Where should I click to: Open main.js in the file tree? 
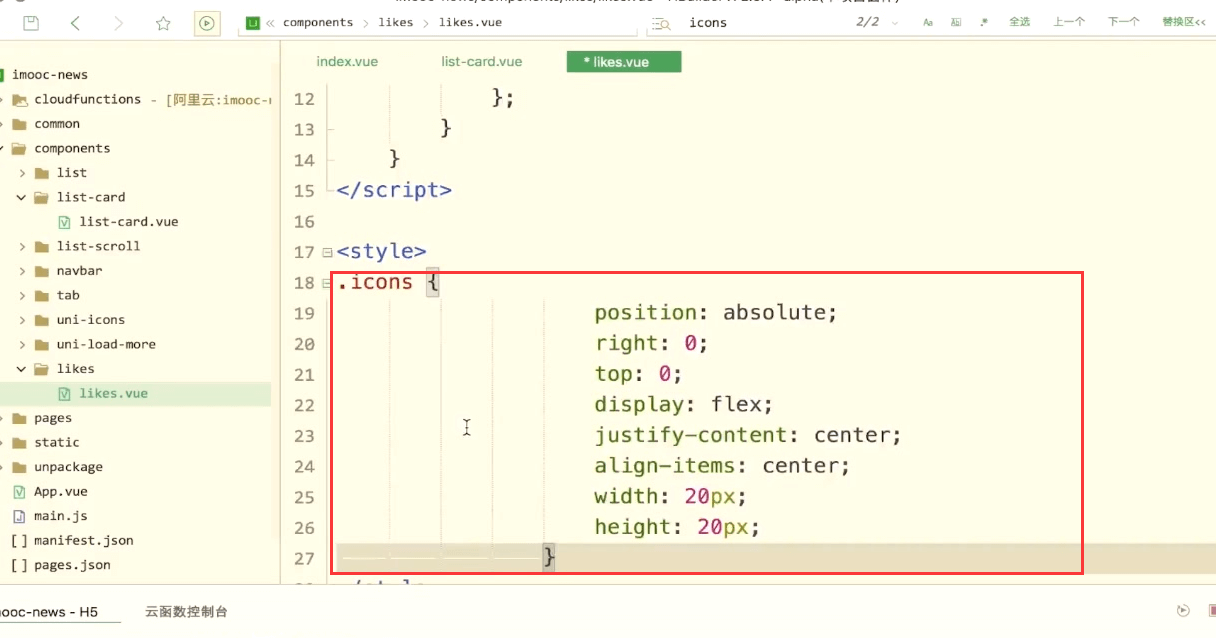[61, 516]
